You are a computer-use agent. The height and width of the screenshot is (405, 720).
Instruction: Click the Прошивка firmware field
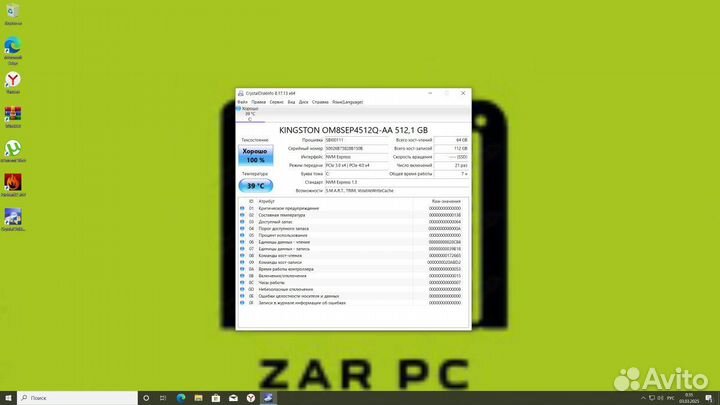coord(356,140)
